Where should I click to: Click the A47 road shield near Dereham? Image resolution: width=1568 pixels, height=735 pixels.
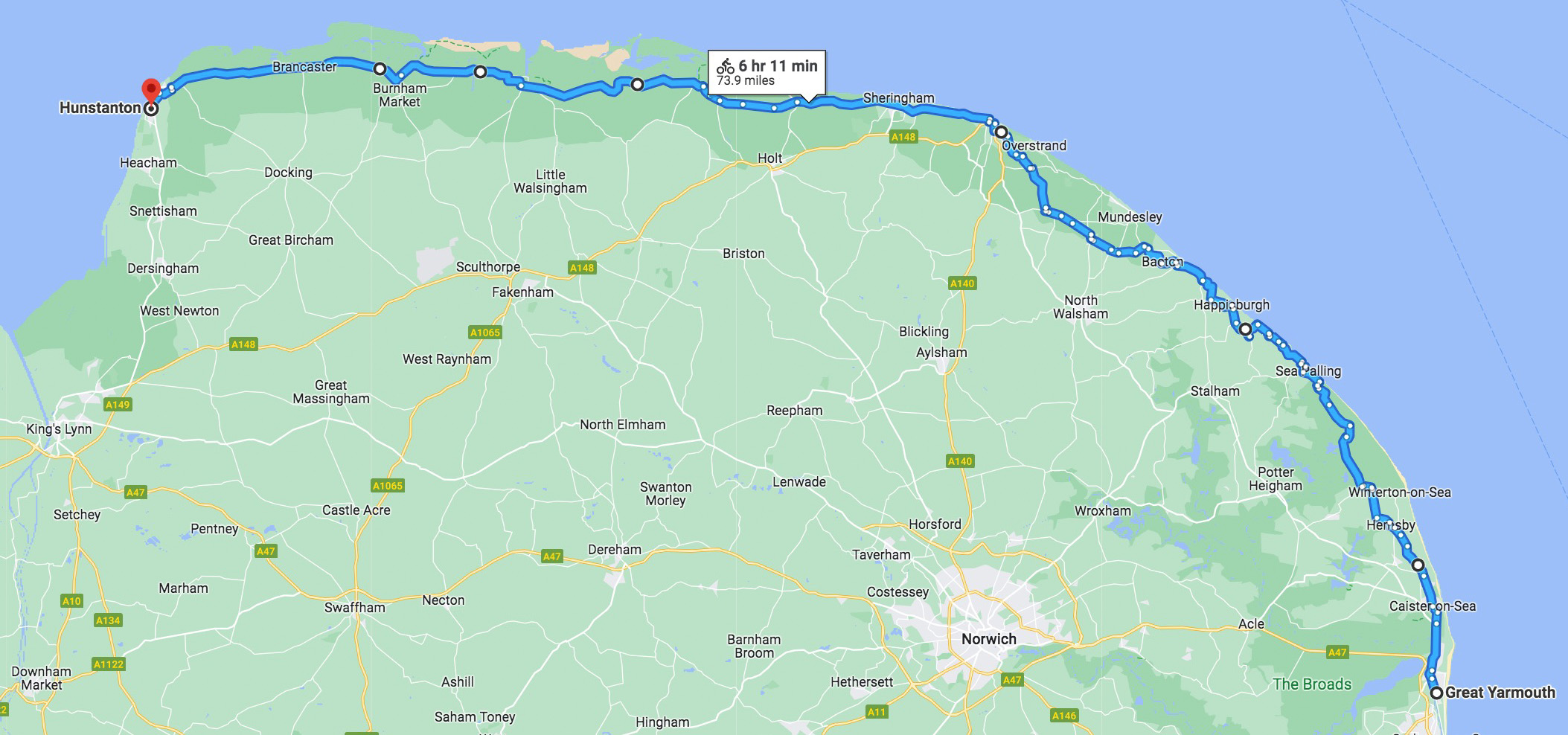[x=551, y=556]
